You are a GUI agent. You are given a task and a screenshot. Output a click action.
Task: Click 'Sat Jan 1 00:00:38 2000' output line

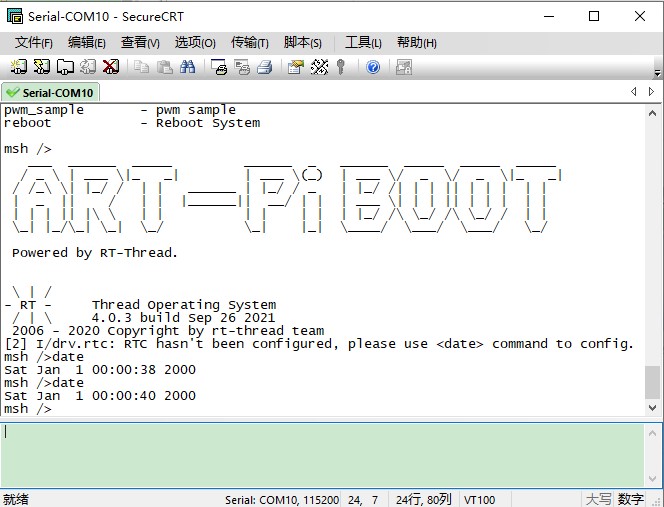pos(100,370)
